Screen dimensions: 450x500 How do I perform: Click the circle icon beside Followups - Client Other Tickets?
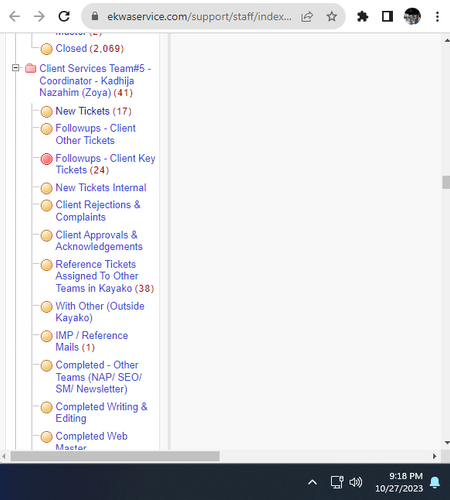click(x=46, y=129)
